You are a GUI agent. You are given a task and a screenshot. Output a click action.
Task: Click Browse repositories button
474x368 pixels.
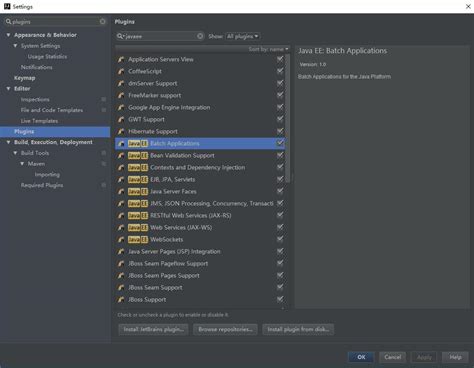(225, 329)
